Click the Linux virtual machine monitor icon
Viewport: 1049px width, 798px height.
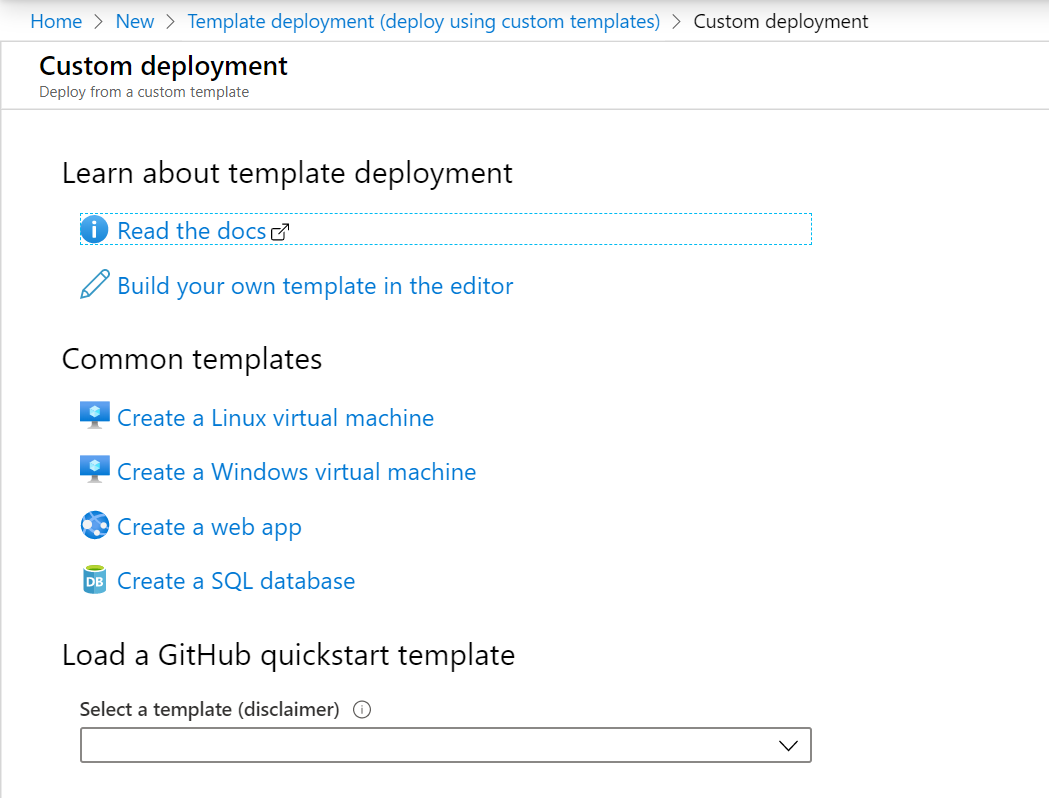(x=94, y=416)
